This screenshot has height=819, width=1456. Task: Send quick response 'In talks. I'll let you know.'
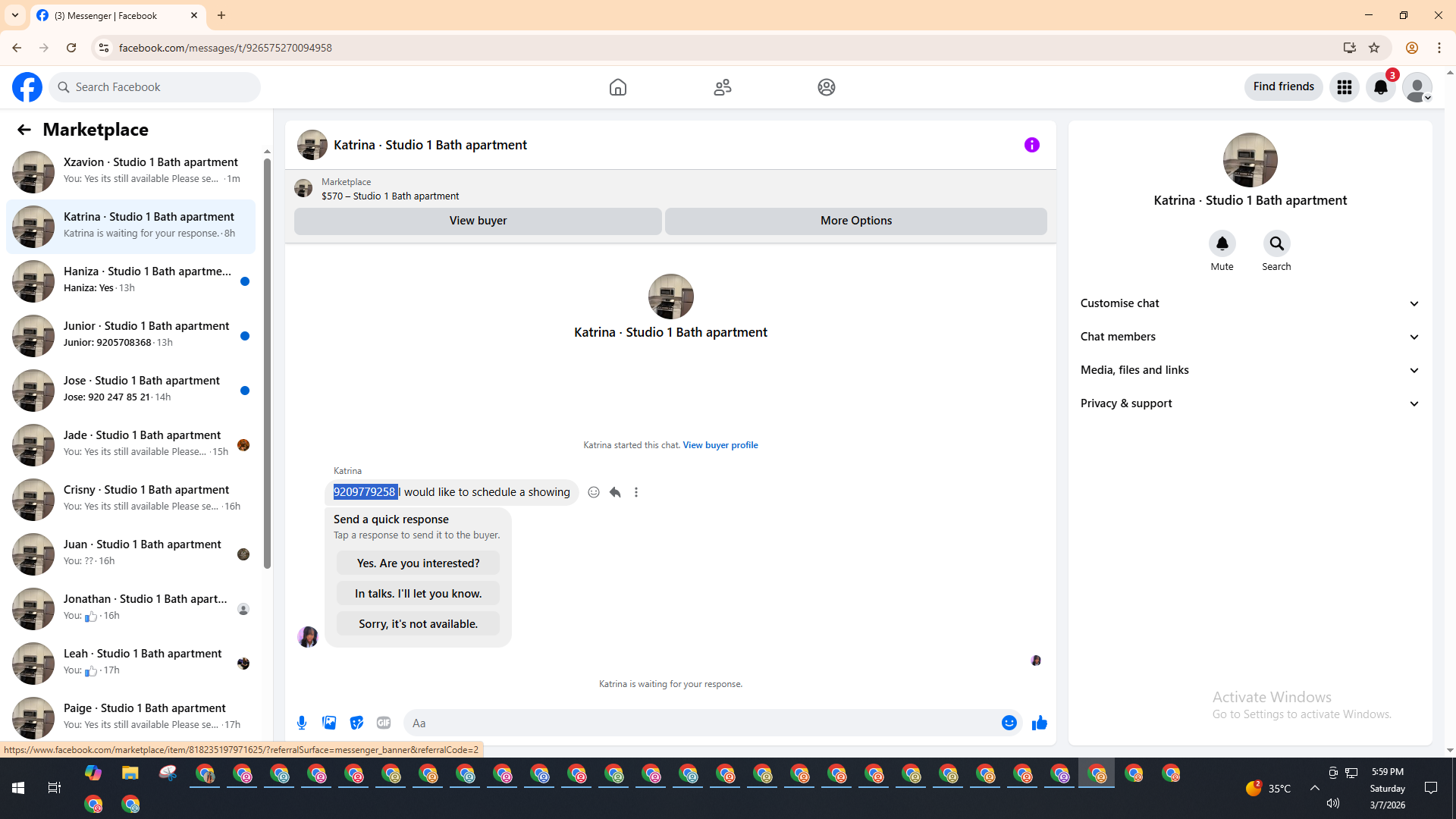tap(418, 594)
